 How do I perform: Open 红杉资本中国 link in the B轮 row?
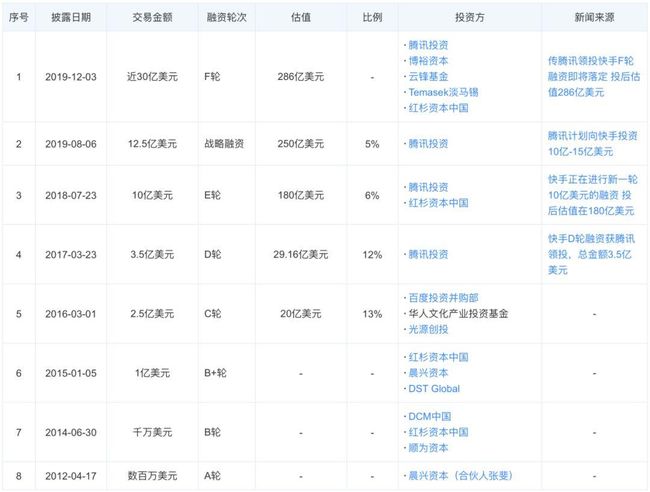click(x=439, y=432)
